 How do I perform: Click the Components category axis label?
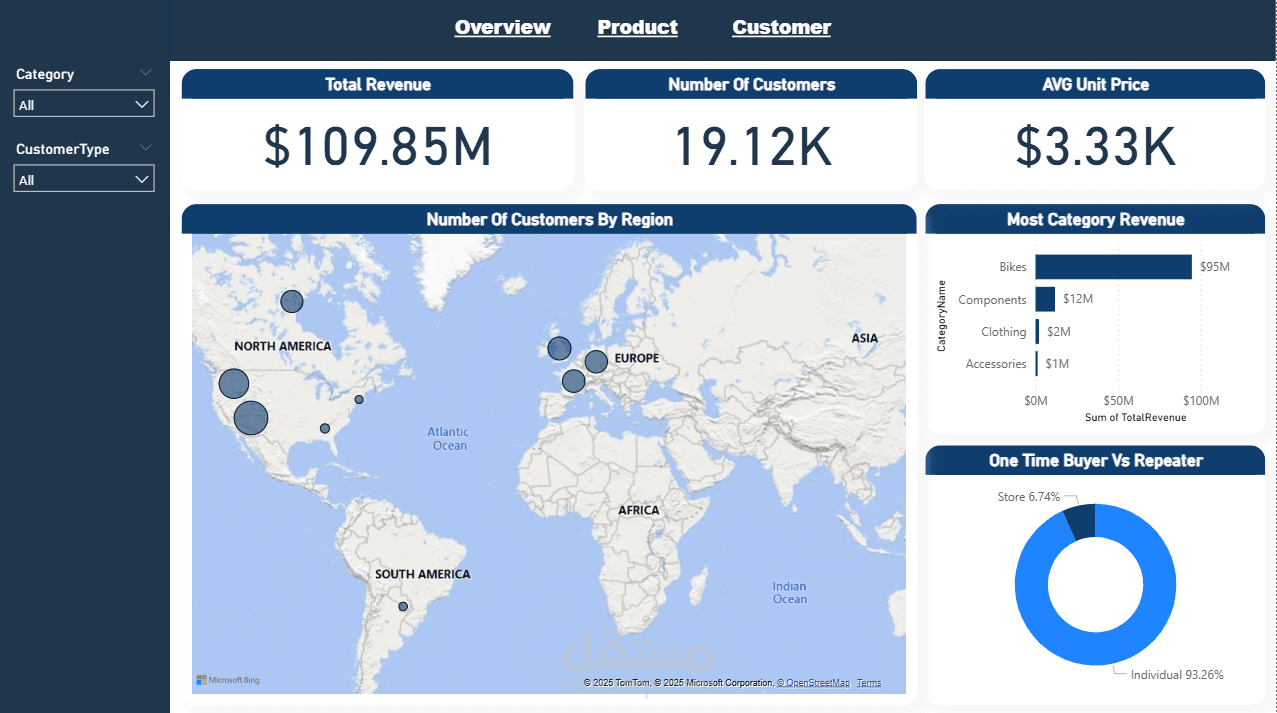point(992,299)
